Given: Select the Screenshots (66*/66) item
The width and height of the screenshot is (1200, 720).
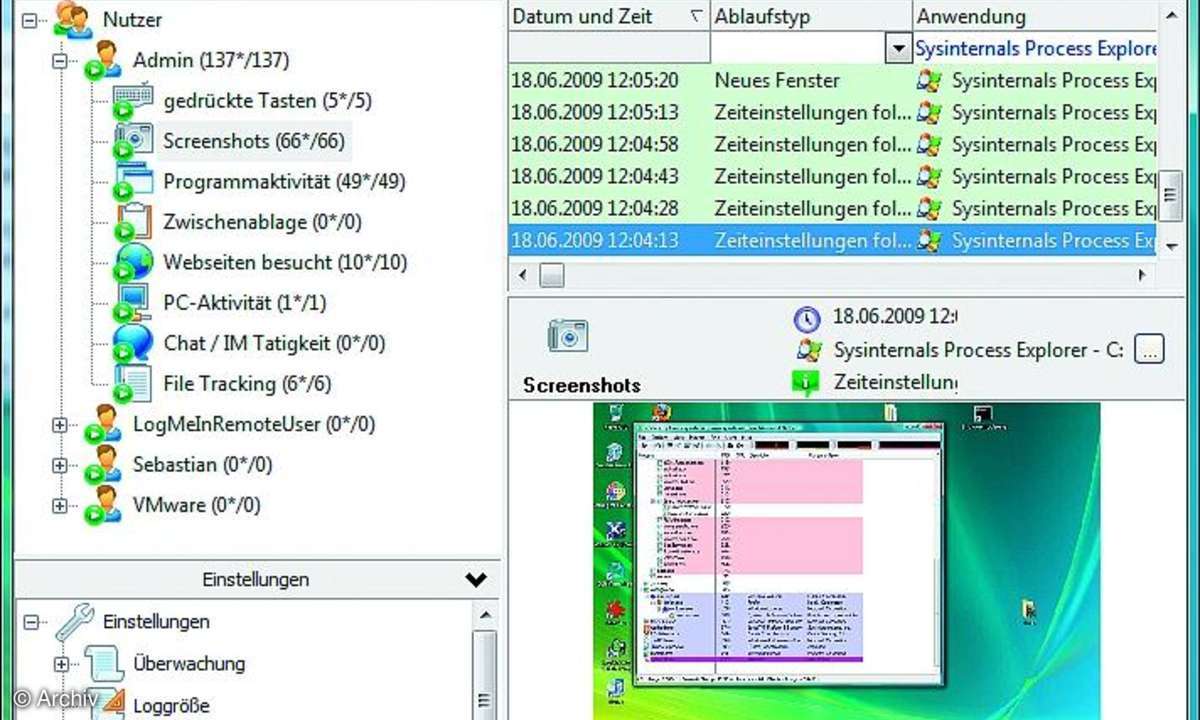Looking at the screenshot, I should click(255, 141).
